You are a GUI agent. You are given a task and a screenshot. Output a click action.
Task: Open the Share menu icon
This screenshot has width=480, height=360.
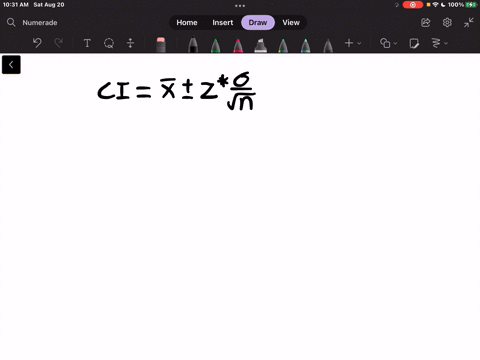click(426, 23)
